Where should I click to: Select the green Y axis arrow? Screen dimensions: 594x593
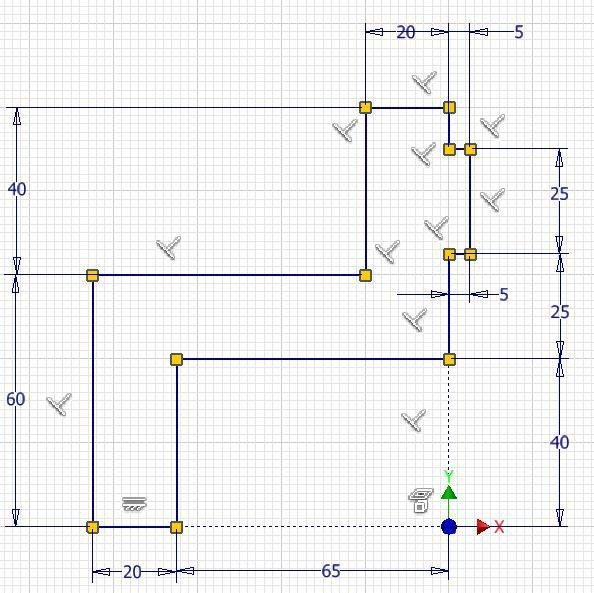coord(449,492)
